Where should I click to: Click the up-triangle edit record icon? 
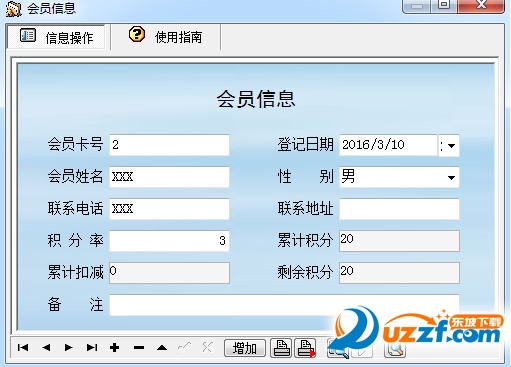162,348
